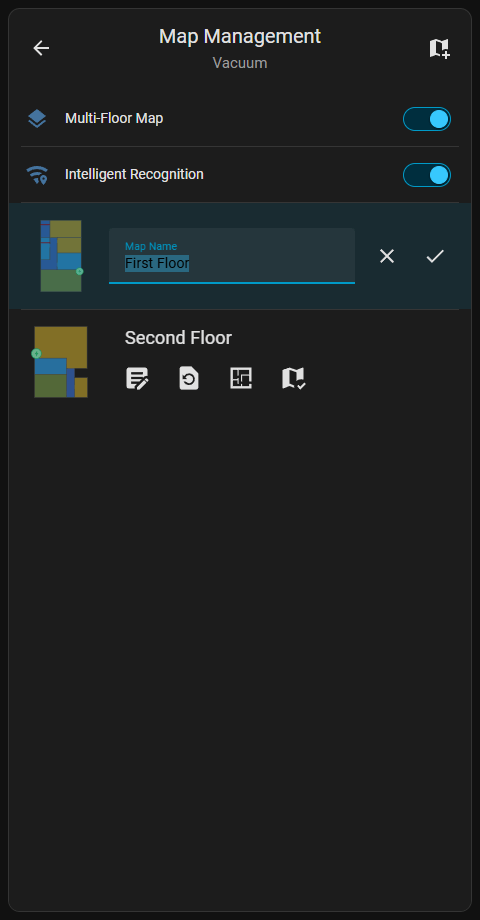Select the Second Floor map via the map-check icon
Image resolution: width=480 pixels, height=920 pixels.
[293, 378]
